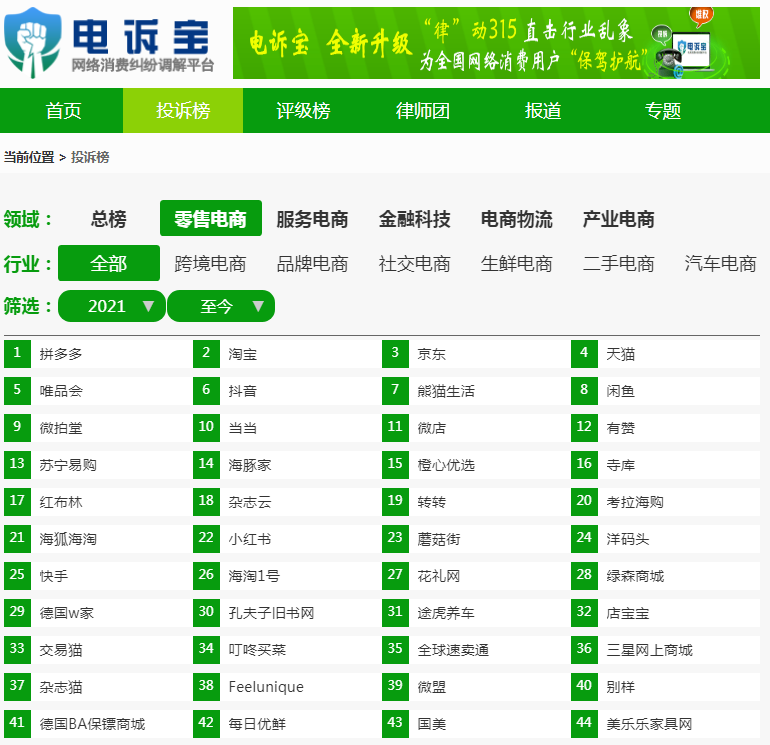Select the 产业电商 domain filter
This screenshot has width=770, height=745.
[619, 219]
